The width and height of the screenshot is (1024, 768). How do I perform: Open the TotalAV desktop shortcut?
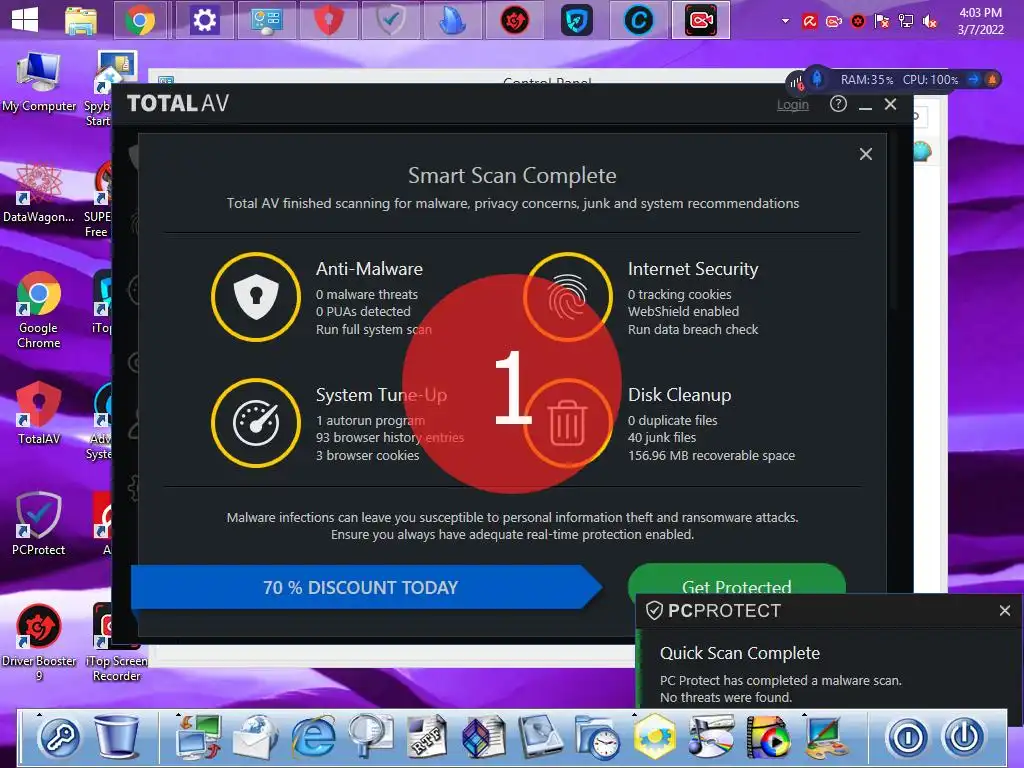tap(39, 413)
